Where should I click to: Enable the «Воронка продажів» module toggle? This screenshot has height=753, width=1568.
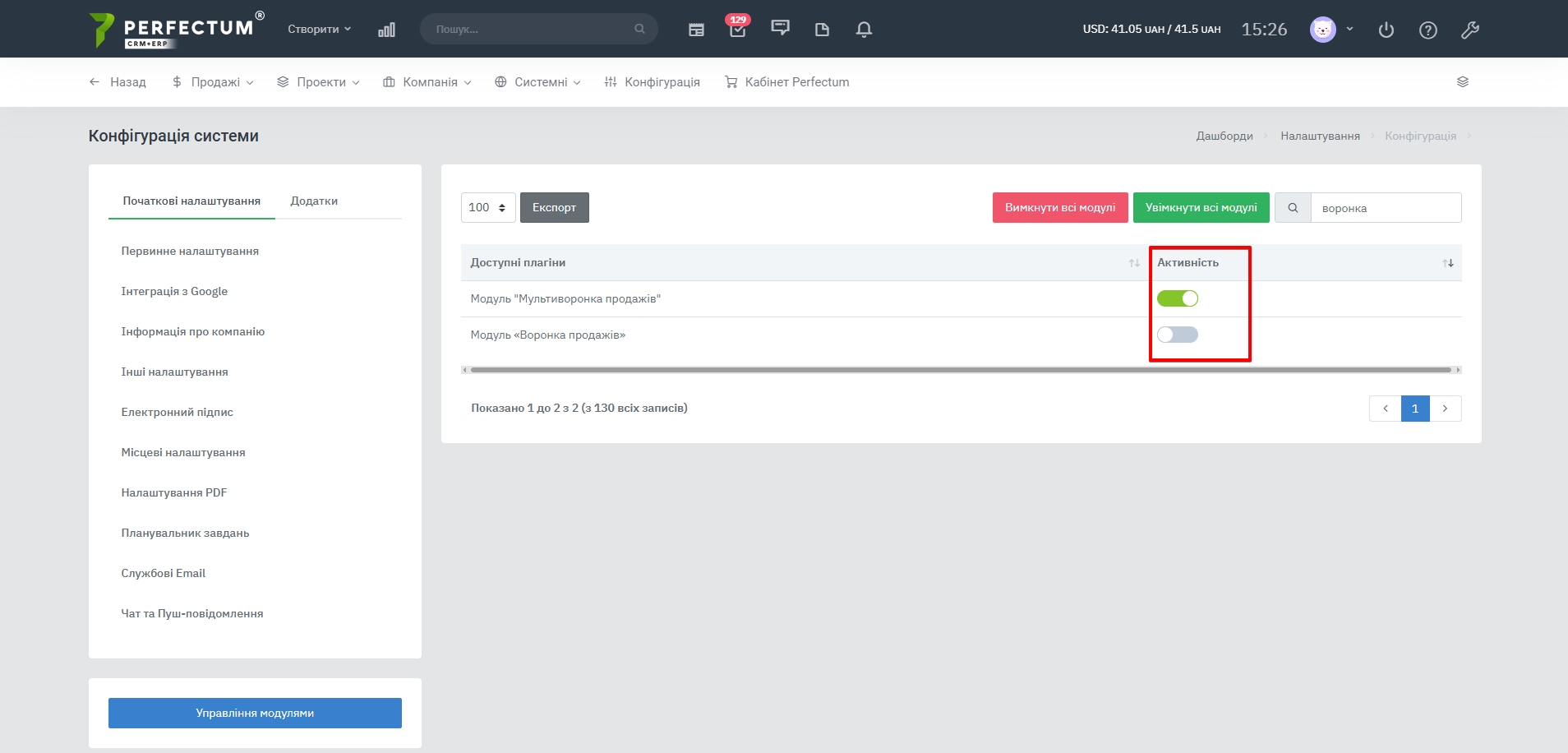point(1177,335)
